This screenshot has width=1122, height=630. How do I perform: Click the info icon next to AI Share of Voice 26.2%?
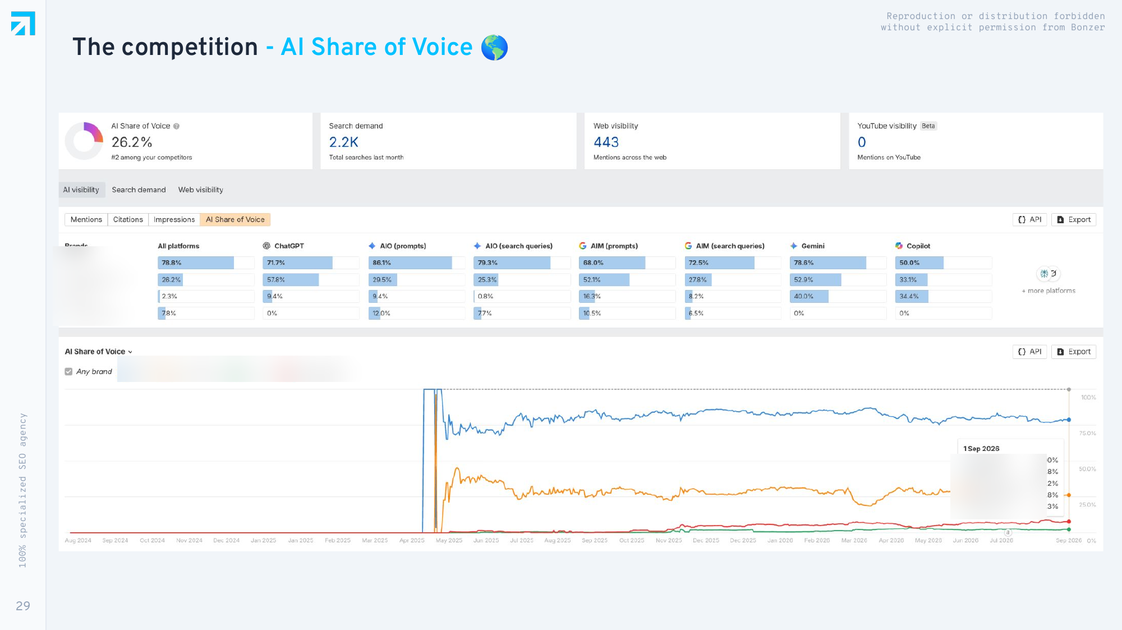point(176,126)
